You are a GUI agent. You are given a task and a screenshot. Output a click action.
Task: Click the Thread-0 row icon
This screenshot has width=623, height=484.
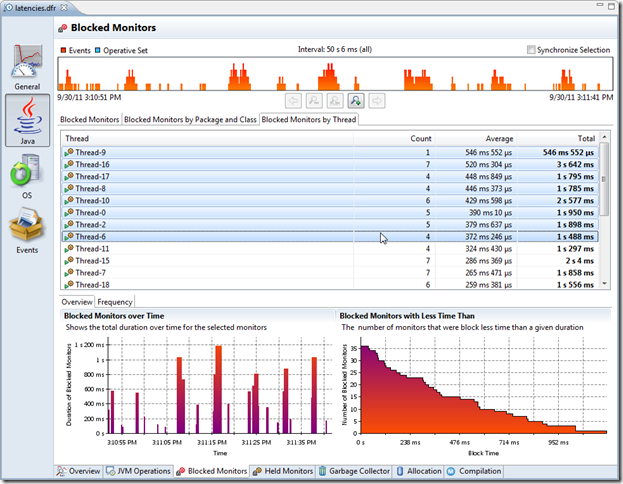click(x=69, y=212)
